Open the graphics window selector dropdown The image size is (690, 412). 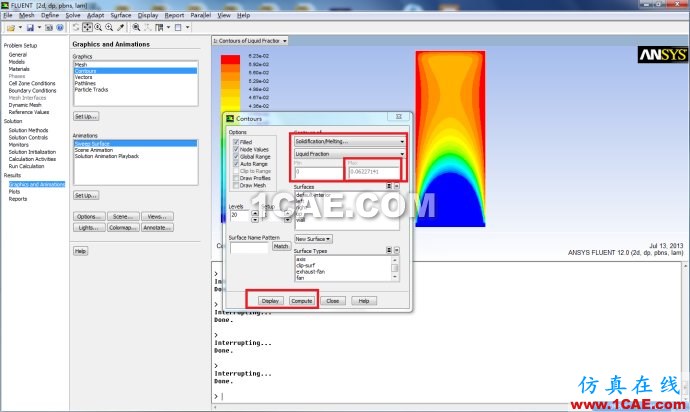(250, 40)
